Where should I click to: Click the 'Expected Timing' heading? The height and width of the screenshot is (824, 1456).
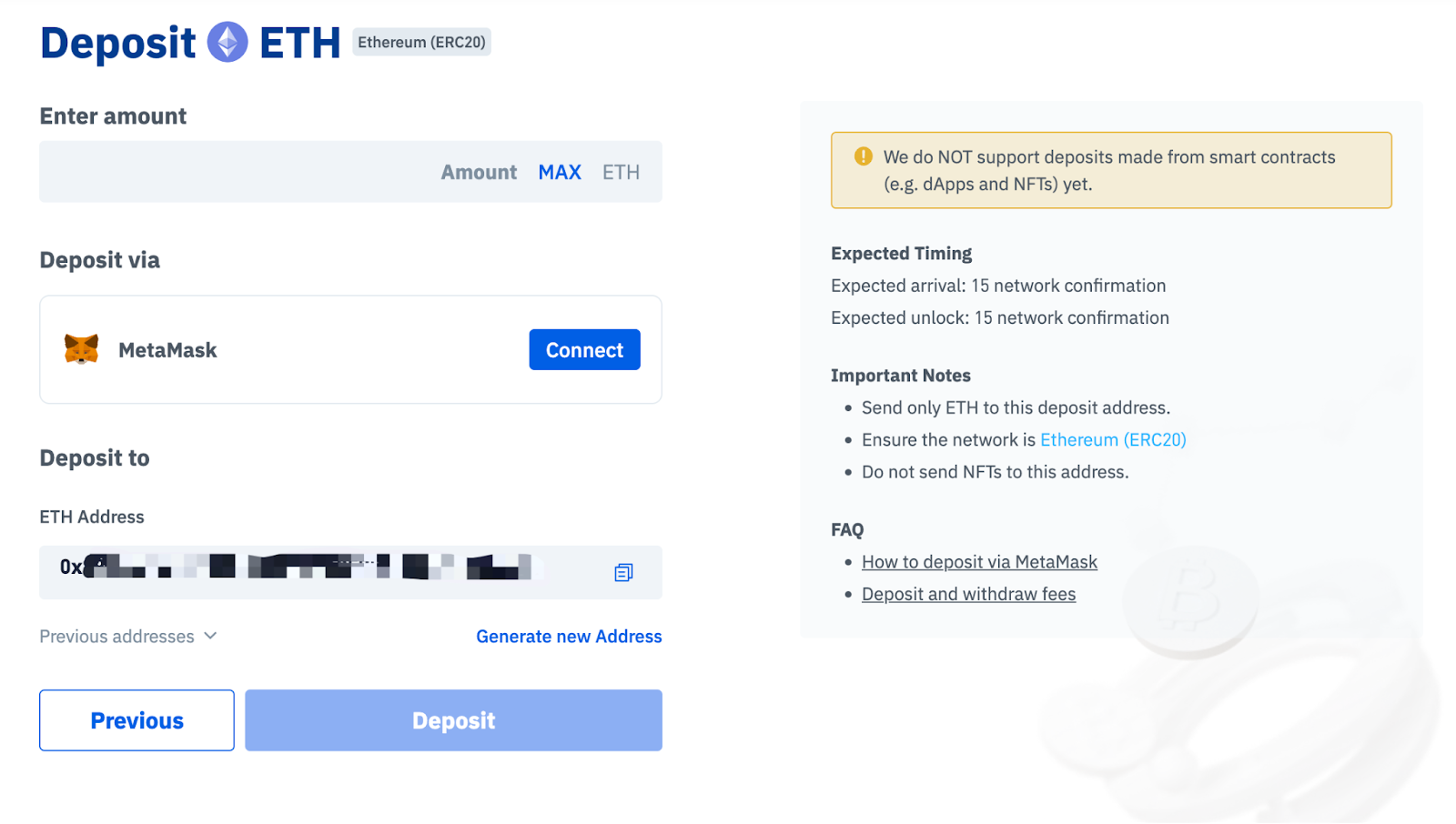coord(901,253)
